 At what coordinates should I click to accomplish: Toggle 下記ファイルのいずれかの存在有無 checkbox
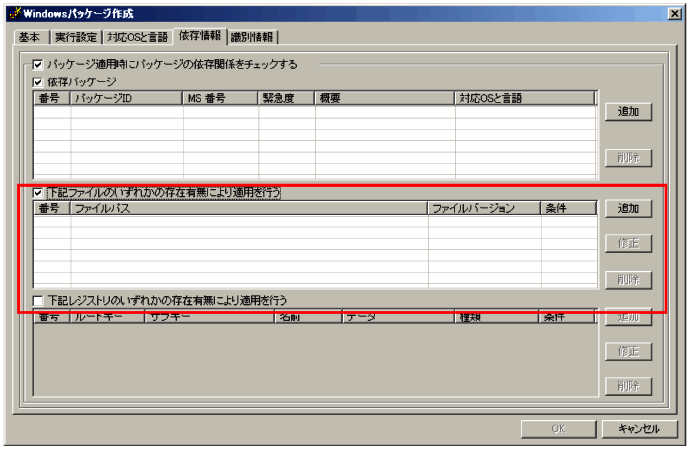38,193
